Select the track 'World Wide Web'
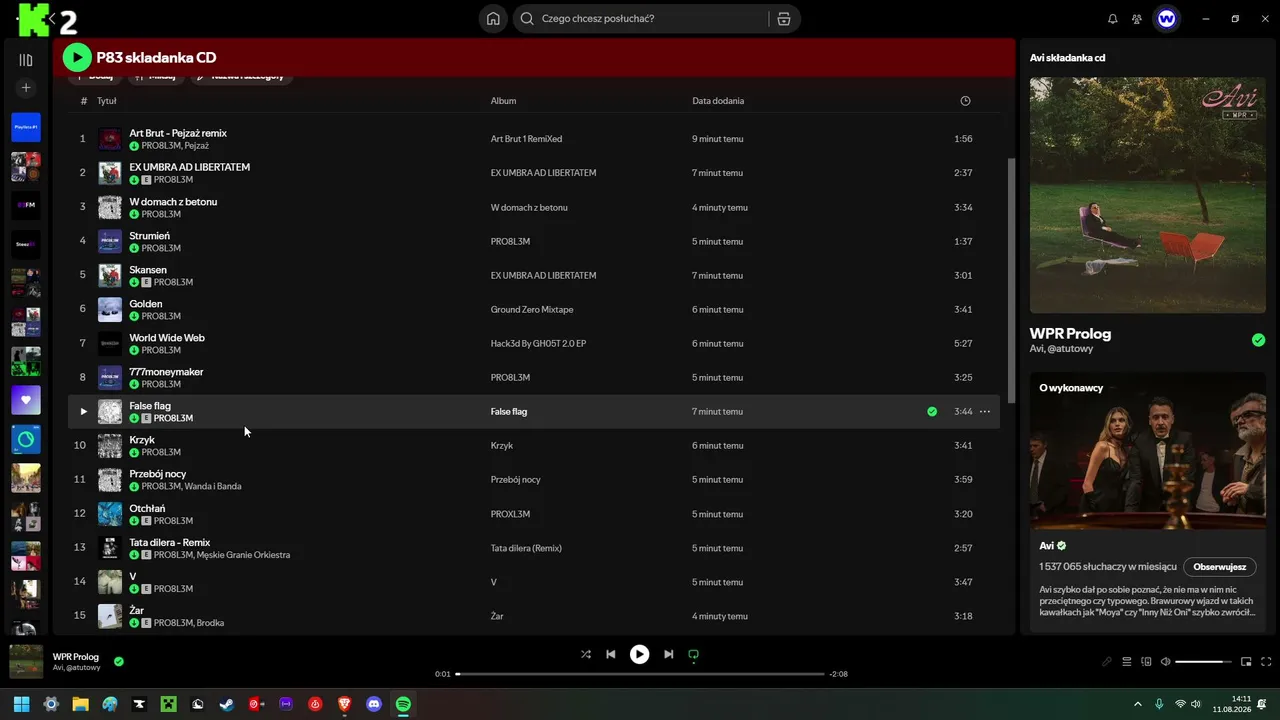 coord(167,338)
